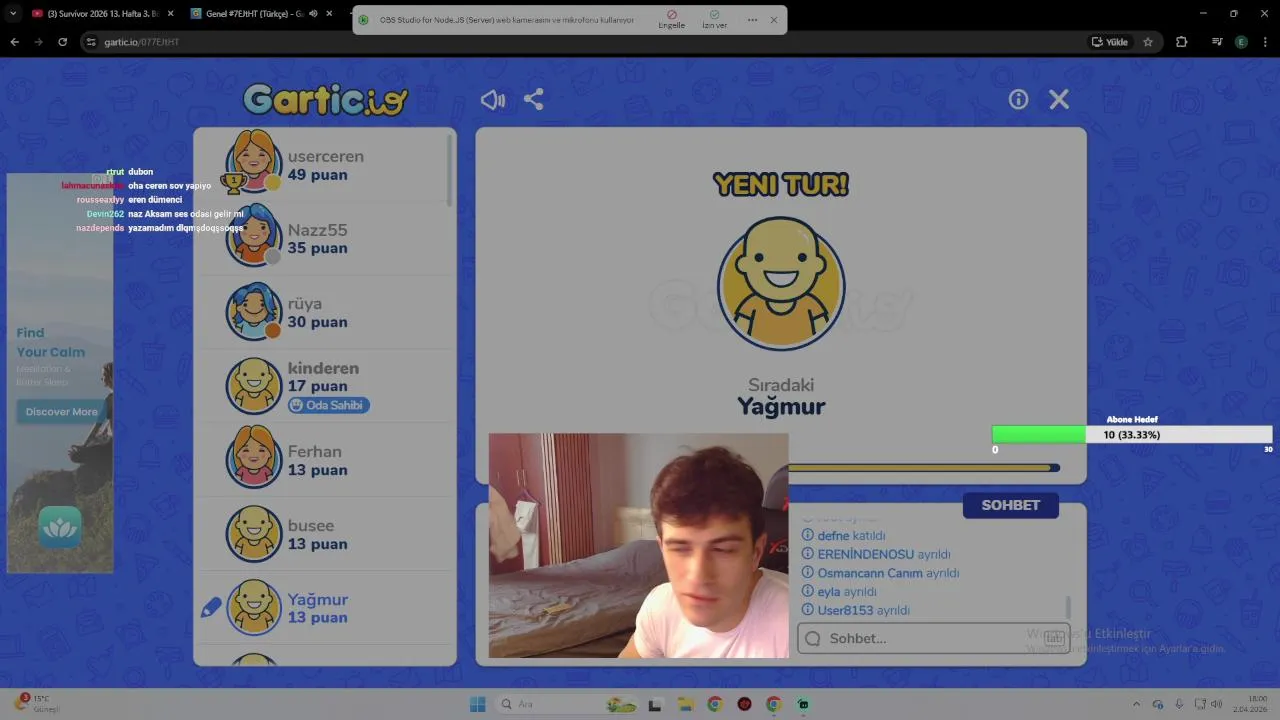Dismiss the OBS permission popup
The image size is (1280, 720).
pos(773,20)
